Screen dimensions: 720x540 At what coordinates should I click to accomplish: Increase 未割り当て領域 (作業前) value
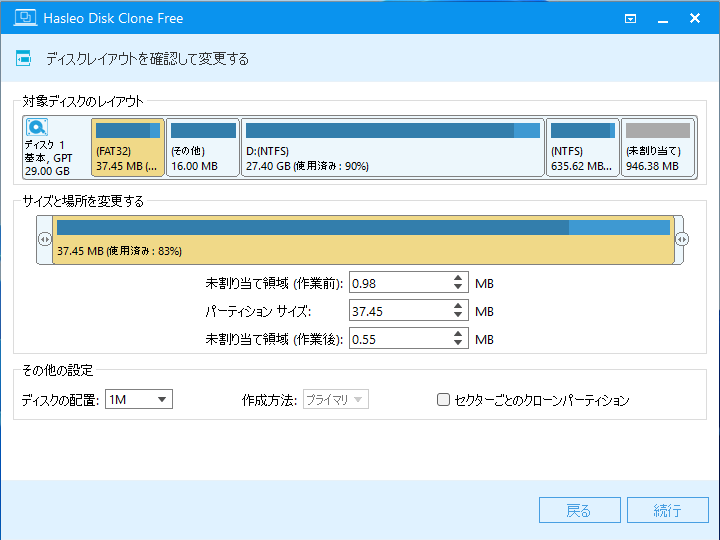(x=458, y=278)
